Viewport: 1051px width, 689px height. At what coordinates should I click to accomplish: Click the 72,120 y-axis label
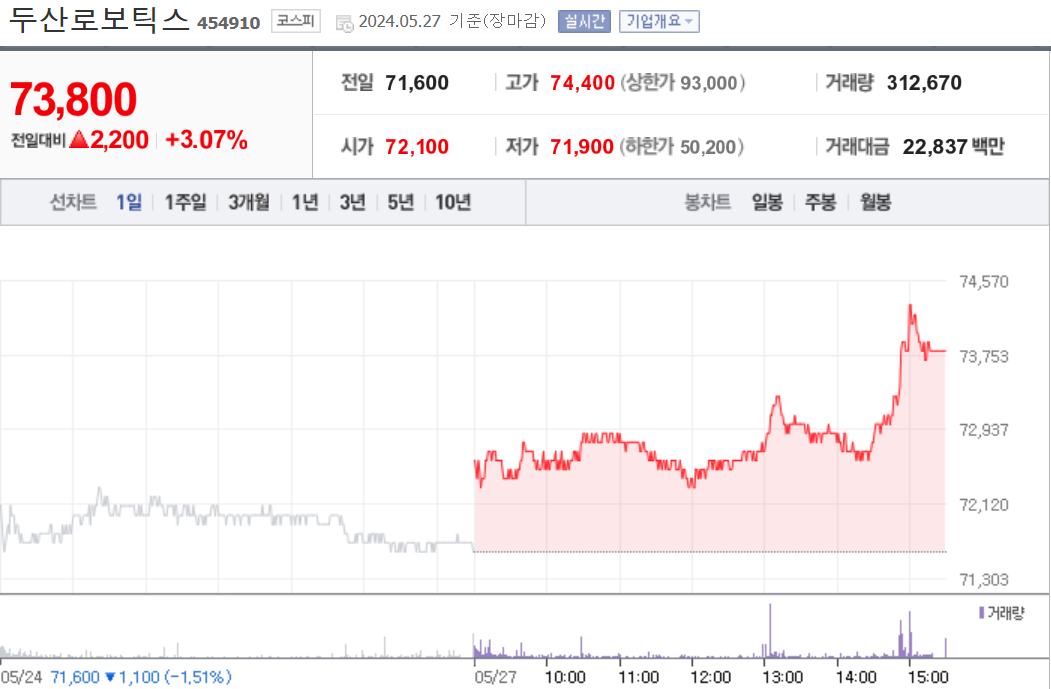983,505
